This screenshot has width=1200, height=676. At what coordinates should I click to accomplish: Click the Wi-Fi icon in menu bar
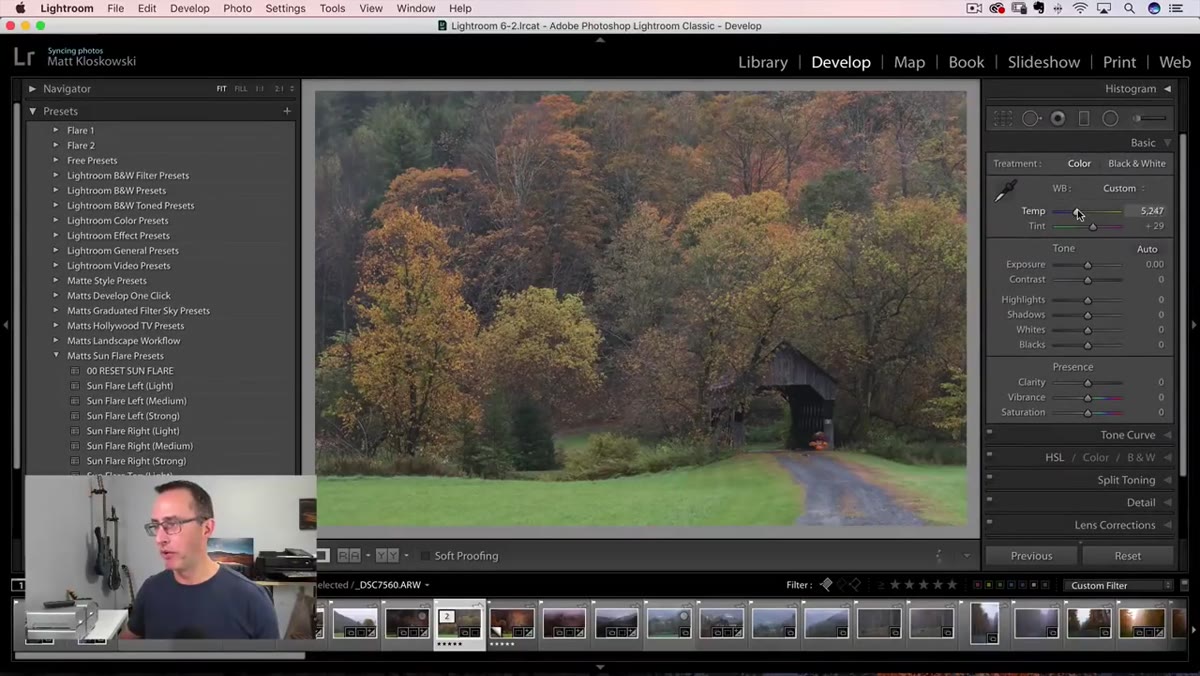coord(1081,8)
